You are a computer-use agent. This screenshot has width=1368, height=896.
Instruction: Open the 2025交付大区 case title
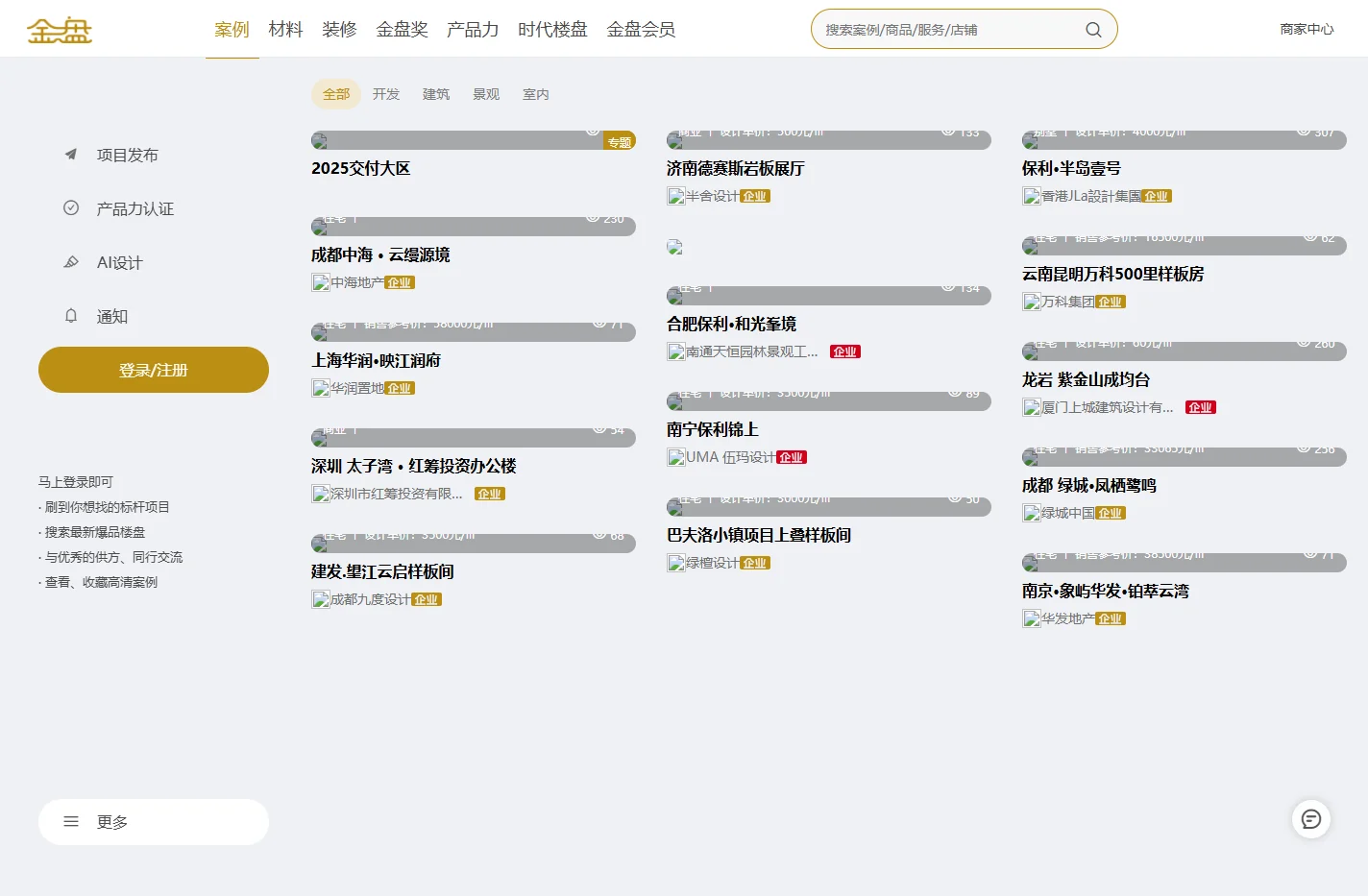click(361, 168)
